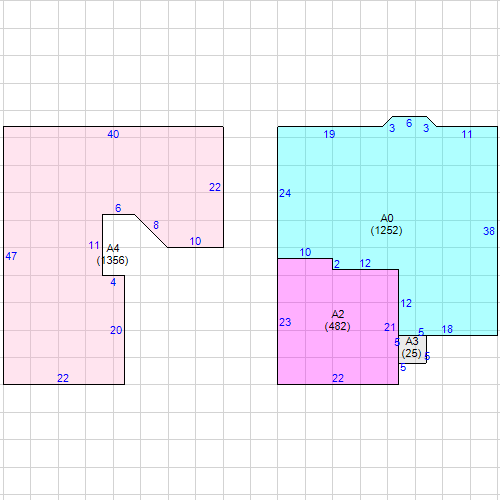Click the 40 dimension on A4's top edge
This screenshot has height=500, width=500.
point(113,134)
